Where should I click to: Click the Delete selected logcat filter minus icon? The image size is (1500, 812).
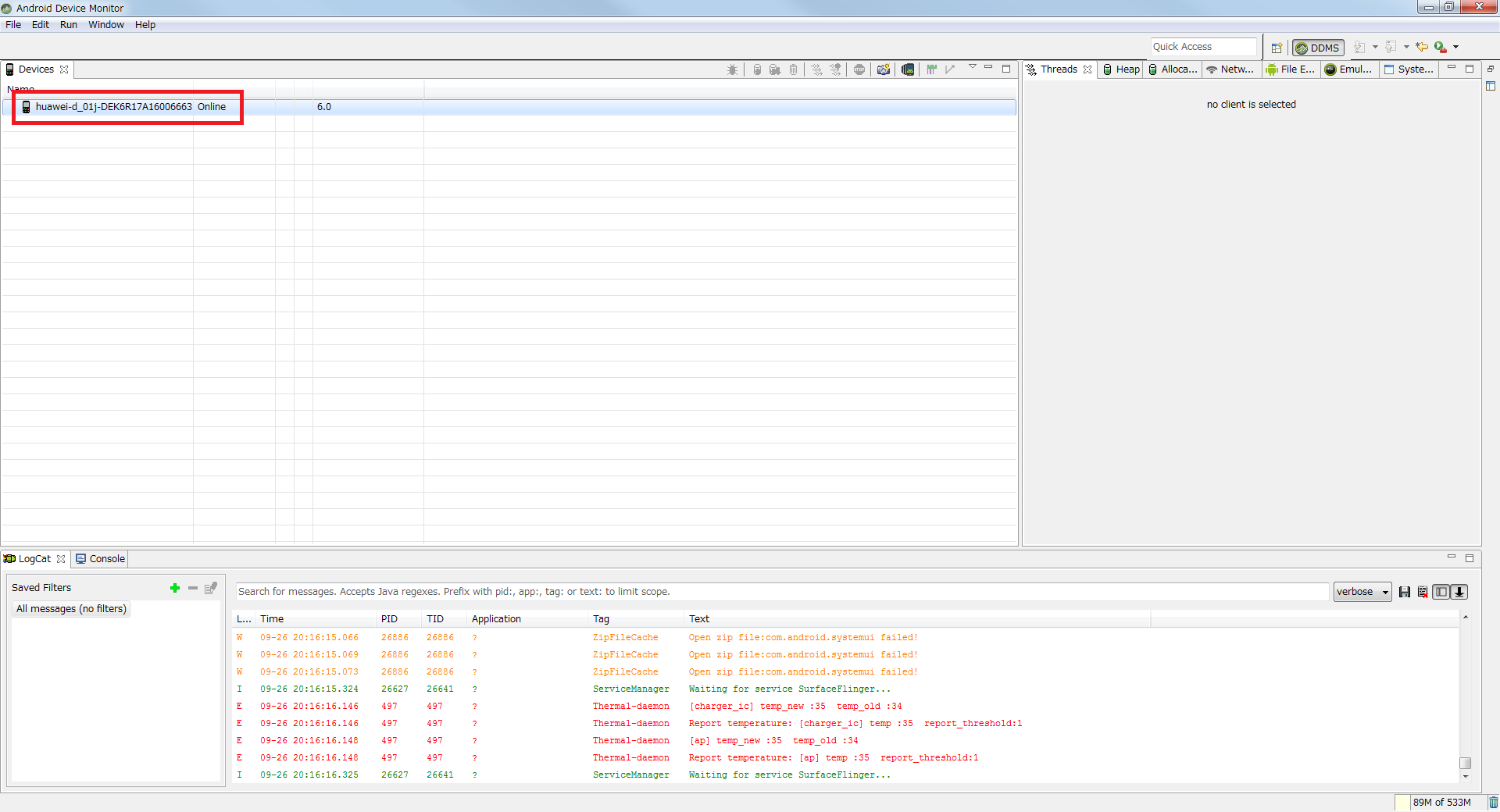193,588
